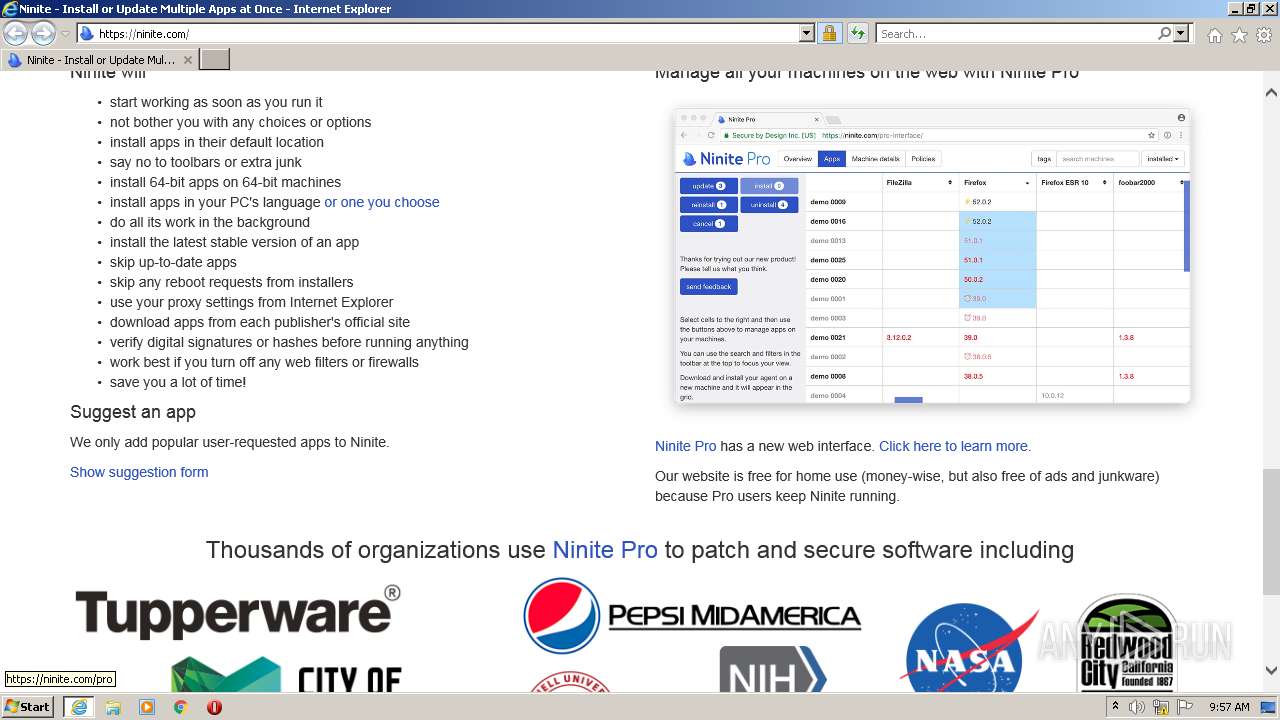Click the Search box field
The width and height of the screenshot is (1280, 720).
click(x=1017, y=34)
